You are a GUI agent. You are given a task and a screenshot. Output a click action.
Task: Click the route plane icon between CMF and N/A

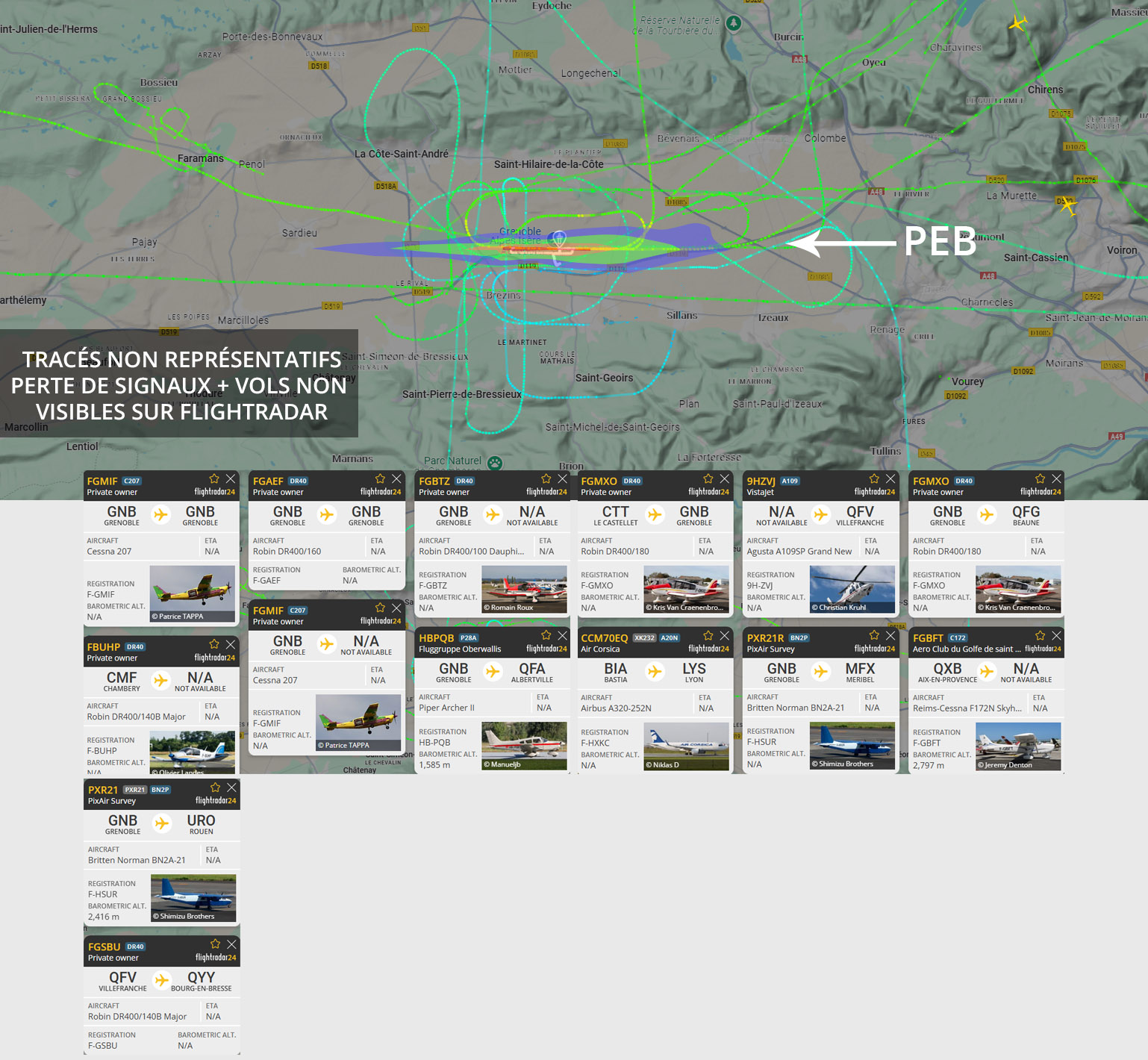[x=160, y=680]
